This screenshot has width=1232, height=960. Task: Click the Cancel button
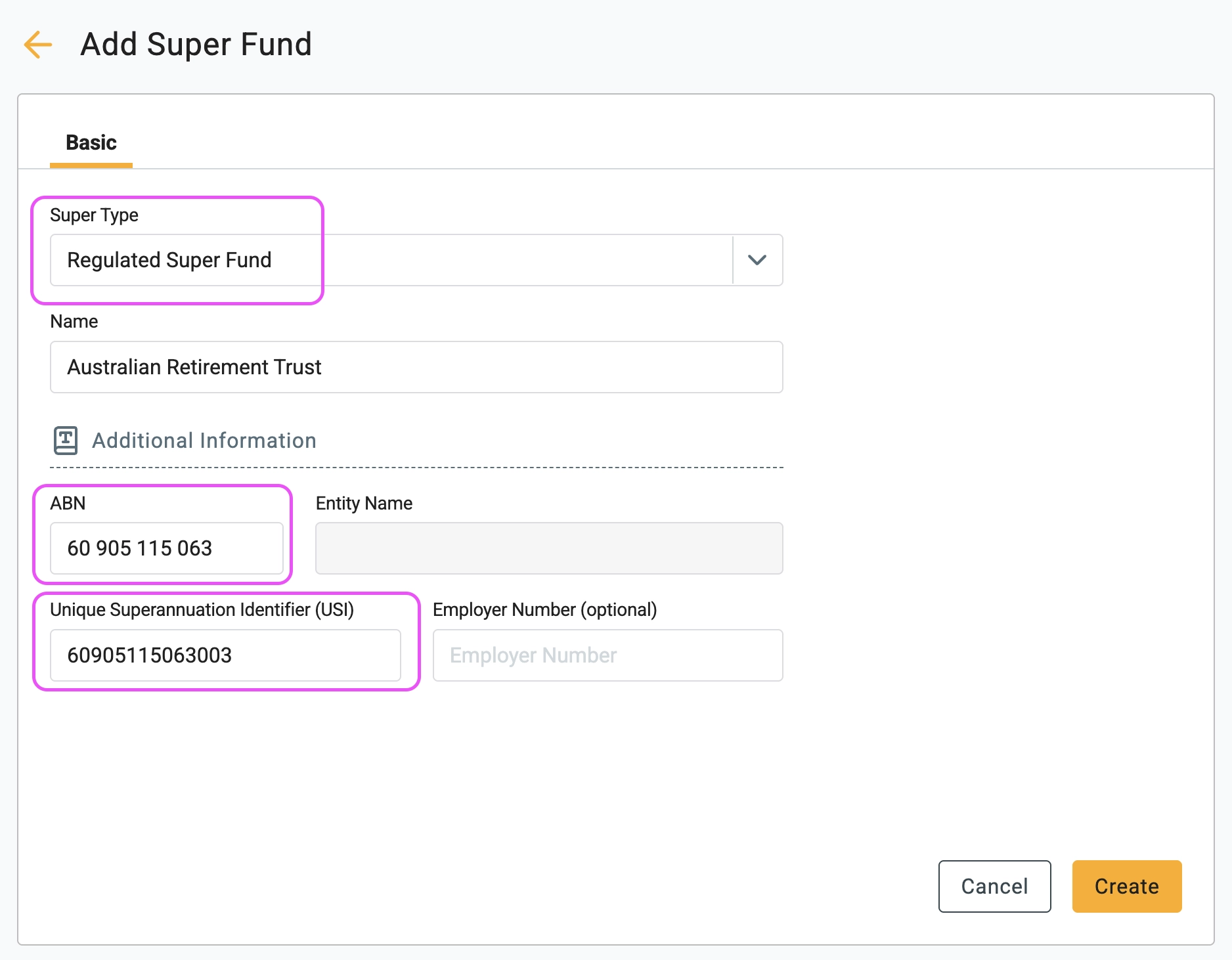[995, 886]
